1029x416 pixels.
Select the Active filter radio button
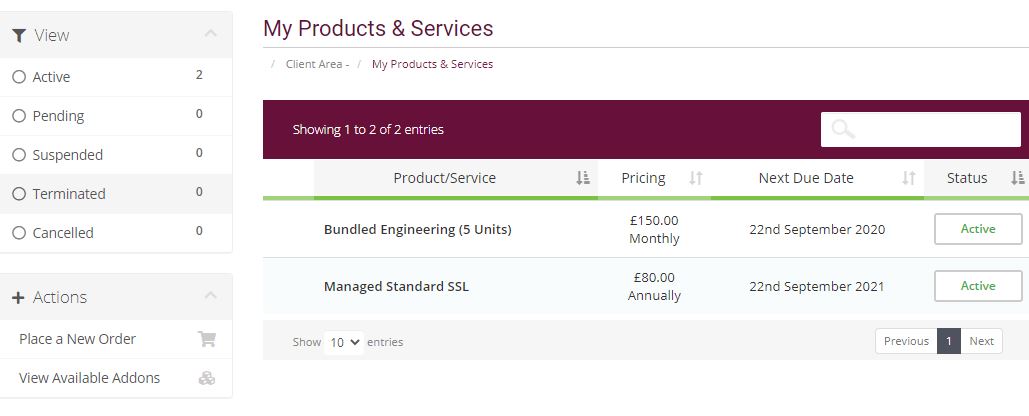tap(19, 77)
